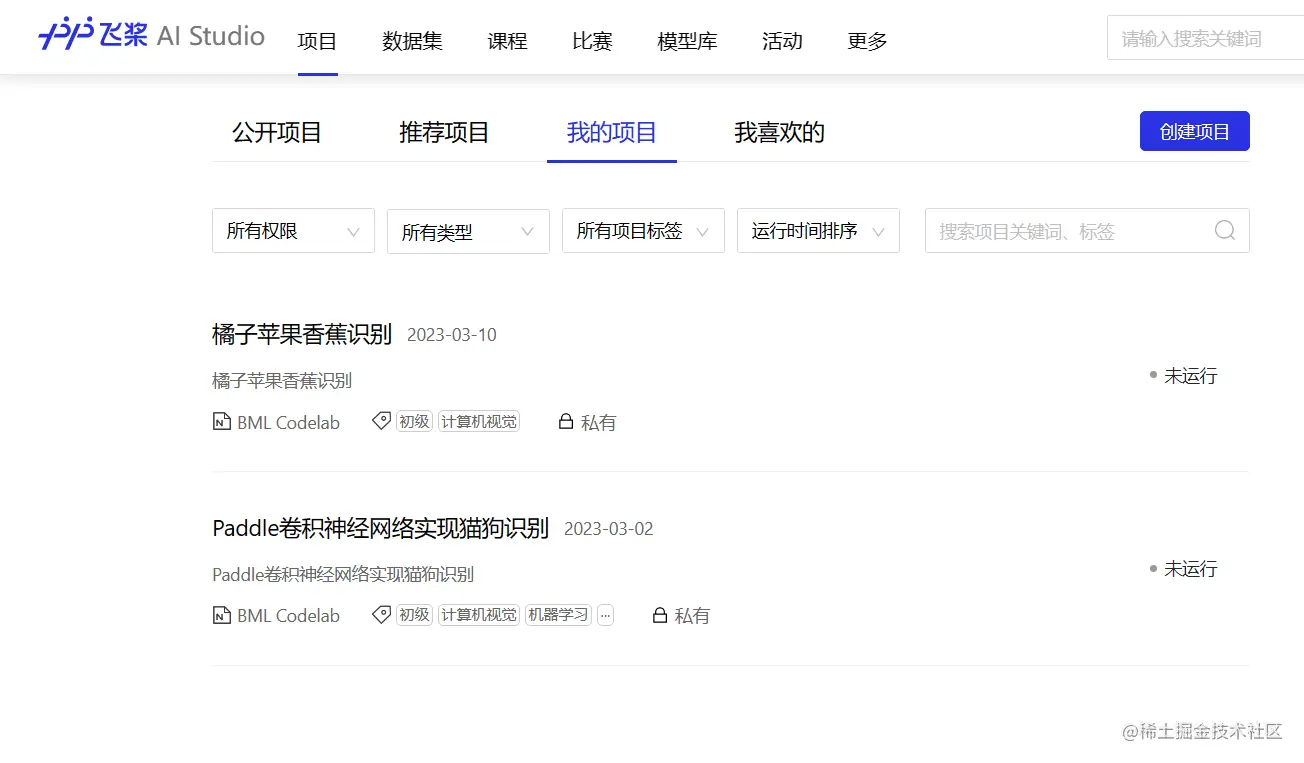
Task: Click BML Codelab label in 橘子苹果香蕉识别 row
Action: pyautogui.click(x=288, y=423)
